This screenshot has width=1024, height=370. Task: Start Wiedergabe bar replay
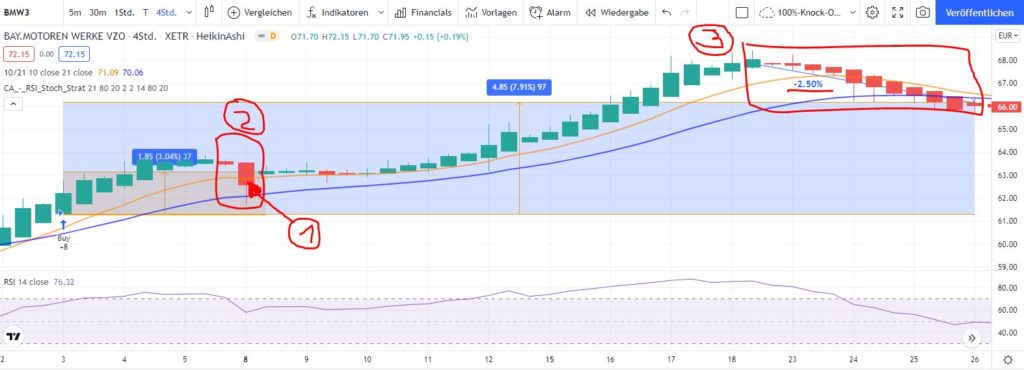617,12
